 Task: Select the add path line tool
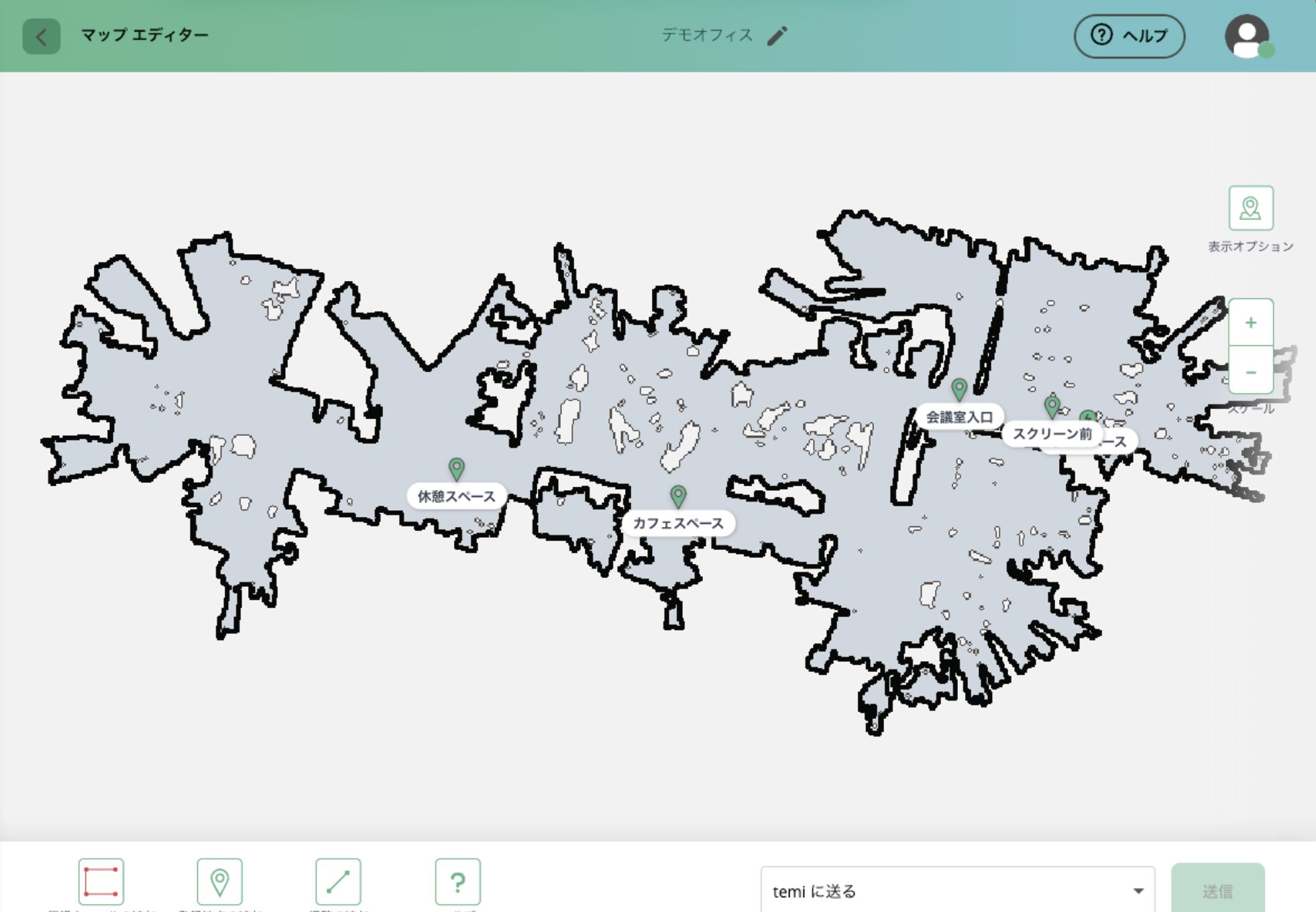[338, 881]
